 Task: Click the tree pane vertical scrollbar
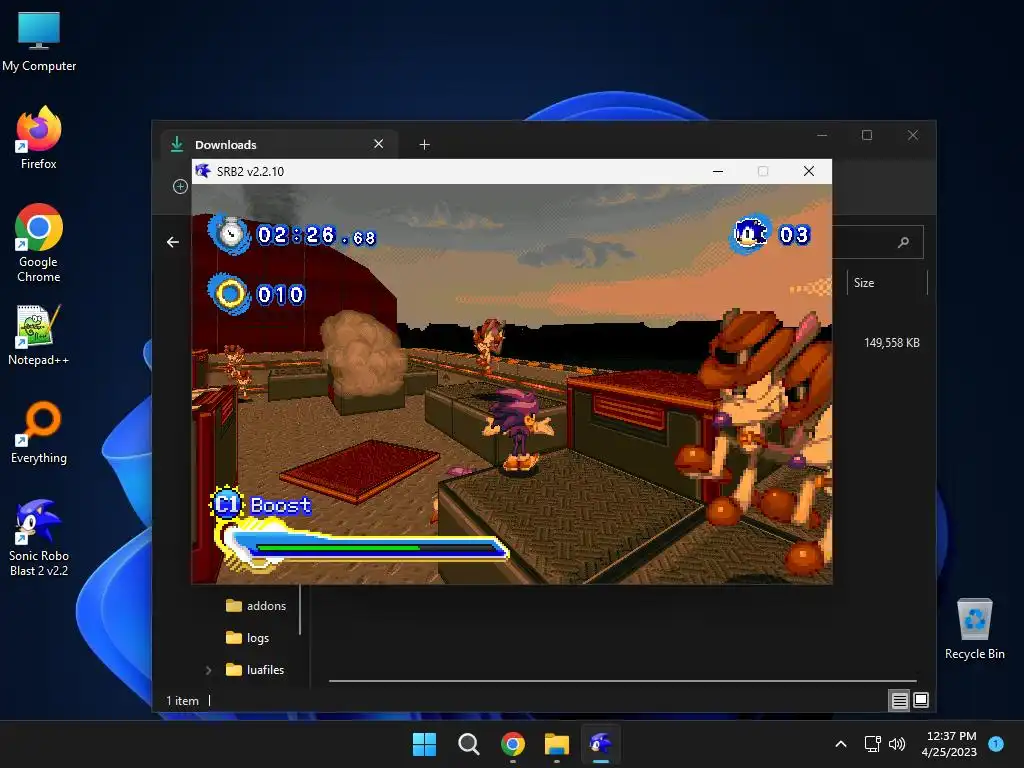(x=300, y=610)
